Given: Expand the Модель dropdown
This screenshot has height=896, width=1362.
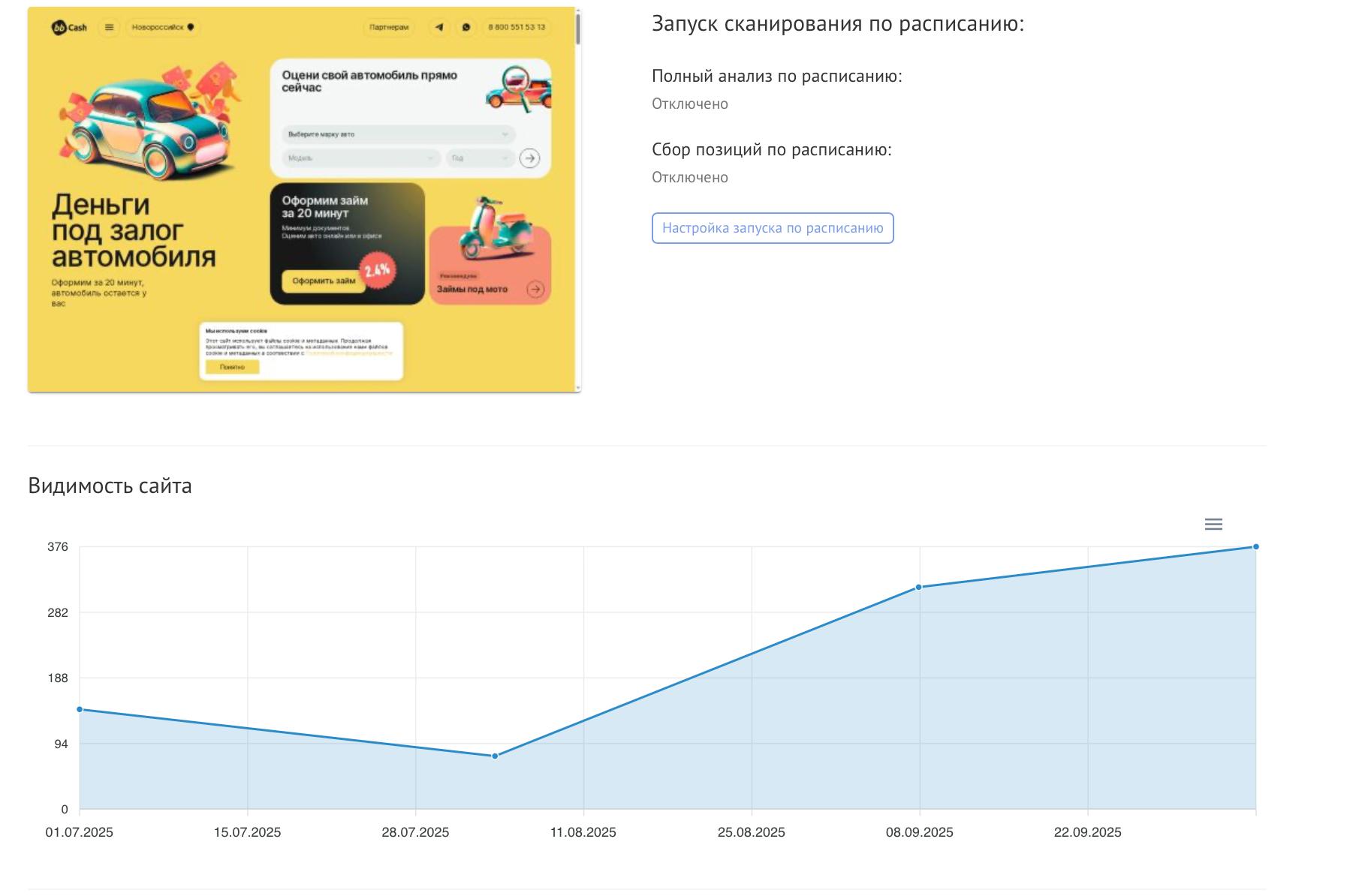Looking at the screenshot, I should (360, 158).
